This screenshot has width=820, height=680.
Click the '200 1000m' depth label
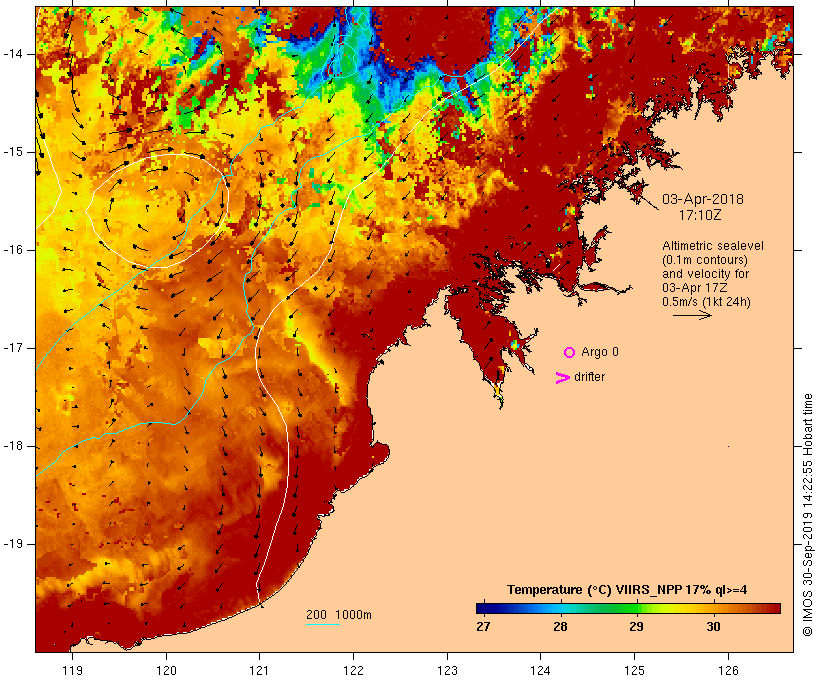click(x=339, y=615)
